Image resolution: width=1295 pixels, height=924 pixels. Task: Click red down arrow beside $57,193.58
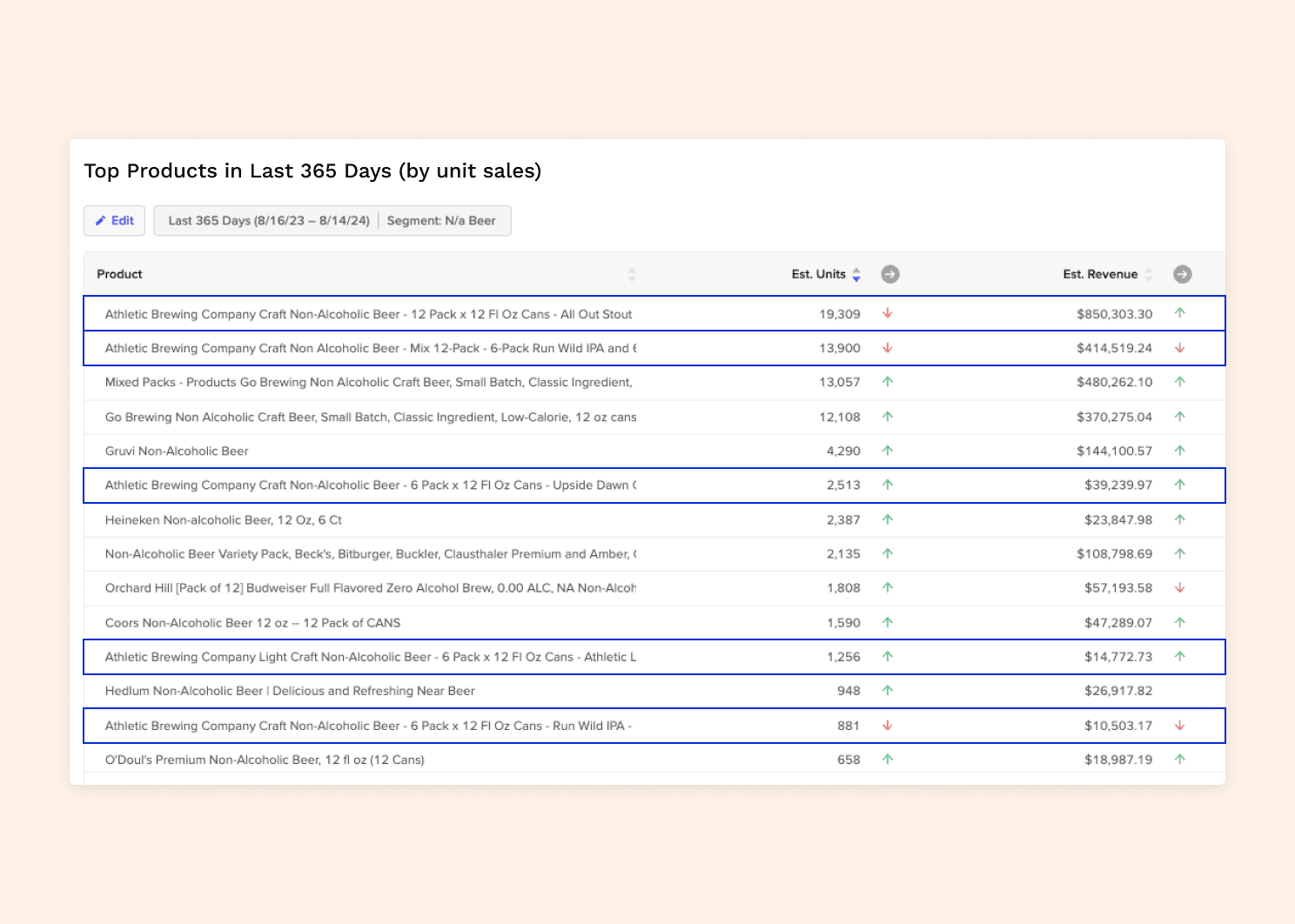[1180, 588]
